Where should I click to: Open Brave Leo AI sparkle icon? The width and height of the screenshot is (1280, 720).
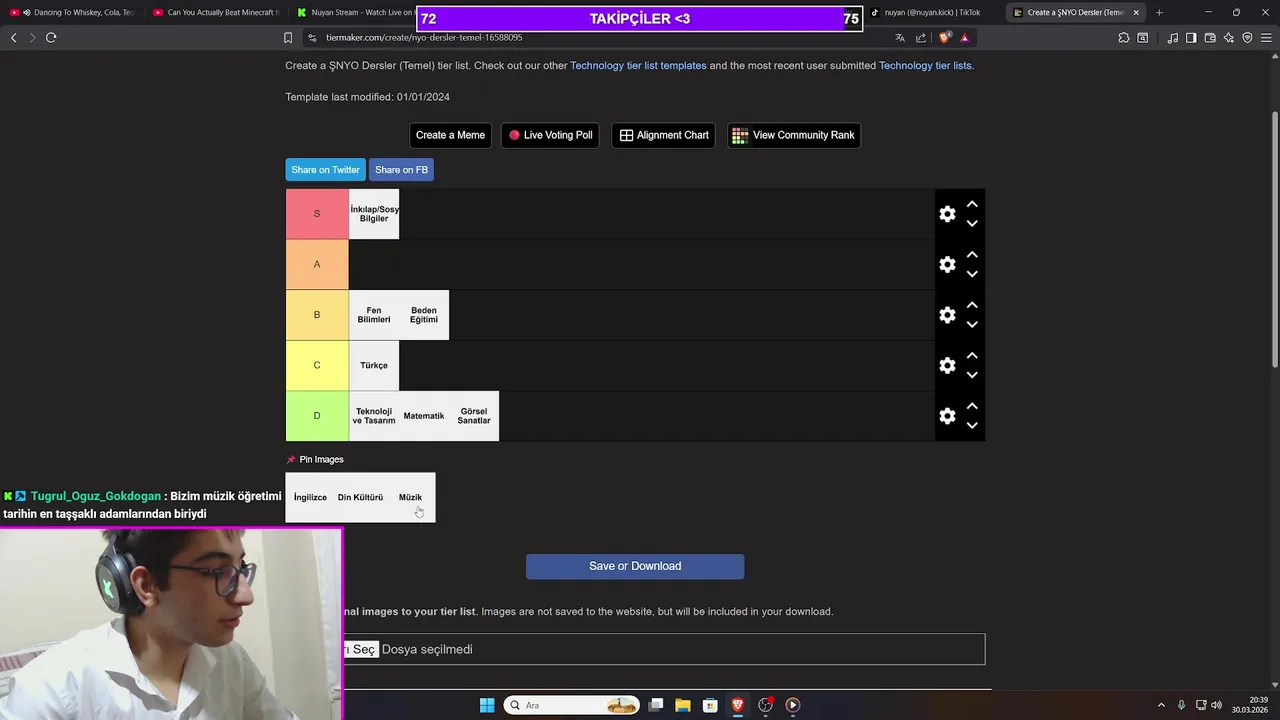point(1229,38)
